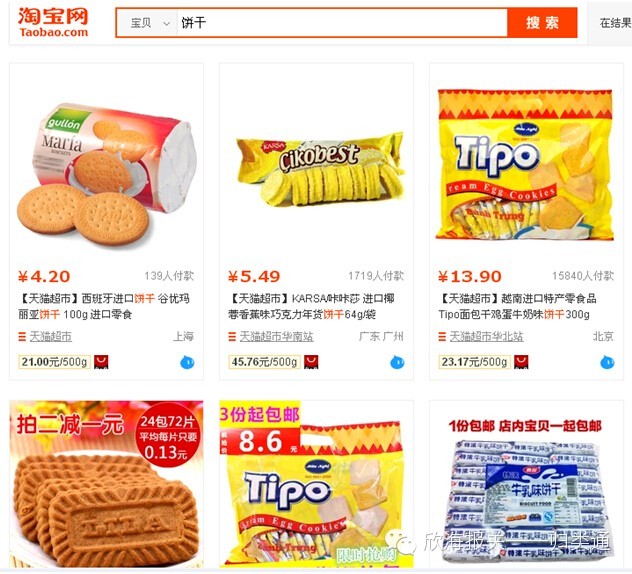Expand the chevron beside 宝贝
Image resolution: width=632 pixels, height=574 pixels.
pyautogui.click(x=166, y=24)
